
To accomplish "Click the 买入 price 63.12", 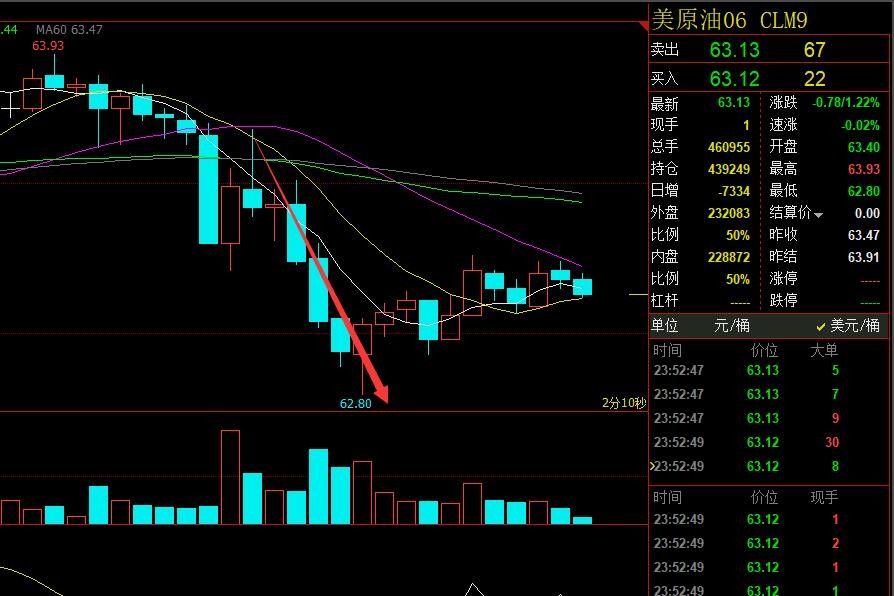I will pyautogui.click(x=734, y=79).
